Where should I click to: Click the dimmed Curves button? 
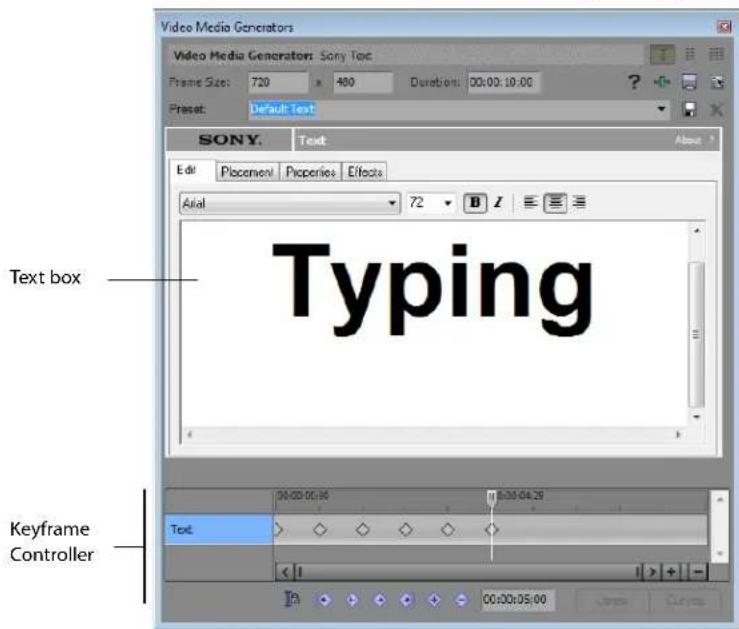pyautogui.click(x=685, y=601)
